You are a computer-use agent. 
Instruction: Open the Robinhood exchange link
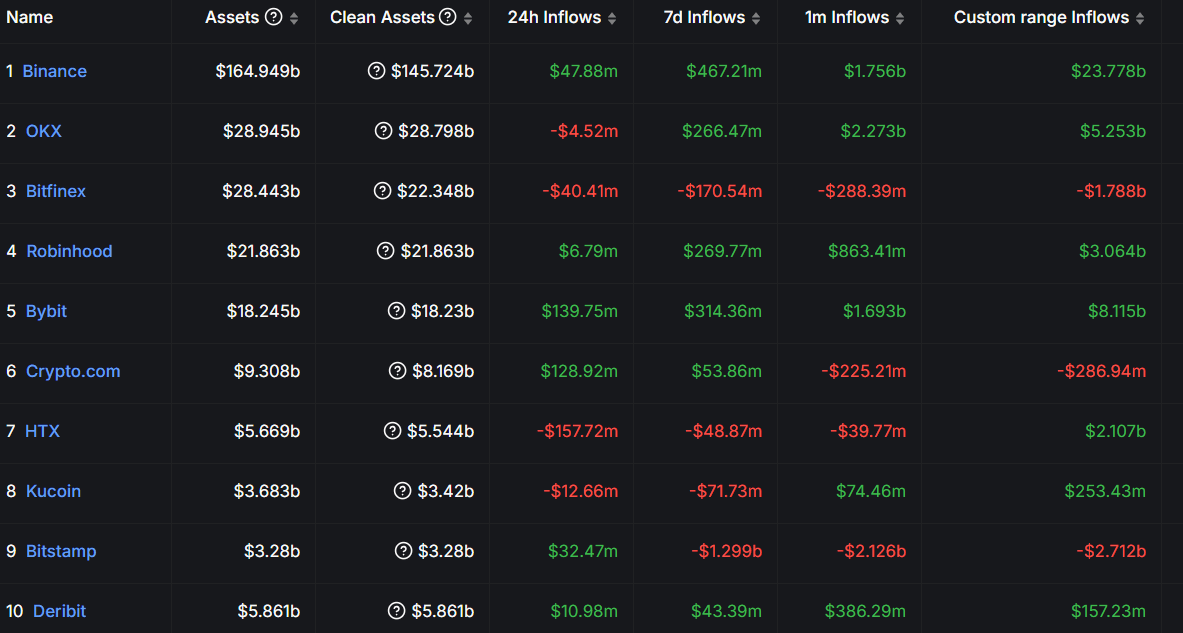[69, 251]
